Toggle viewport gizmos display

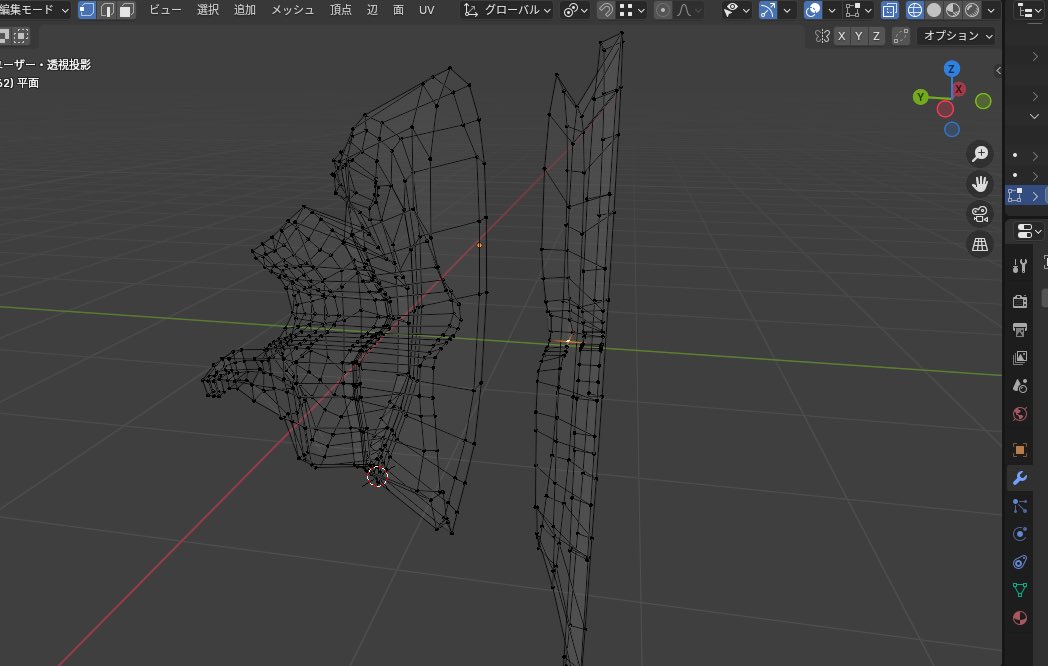[x=768, y=10]
